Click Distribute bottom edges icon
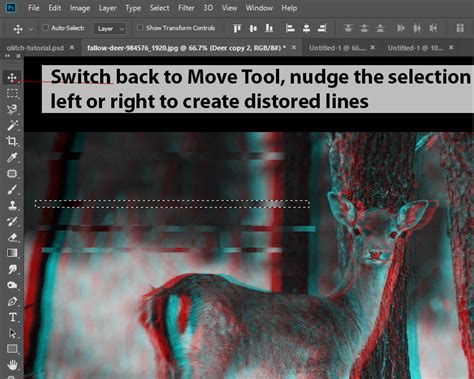 [x=380, y=28]
